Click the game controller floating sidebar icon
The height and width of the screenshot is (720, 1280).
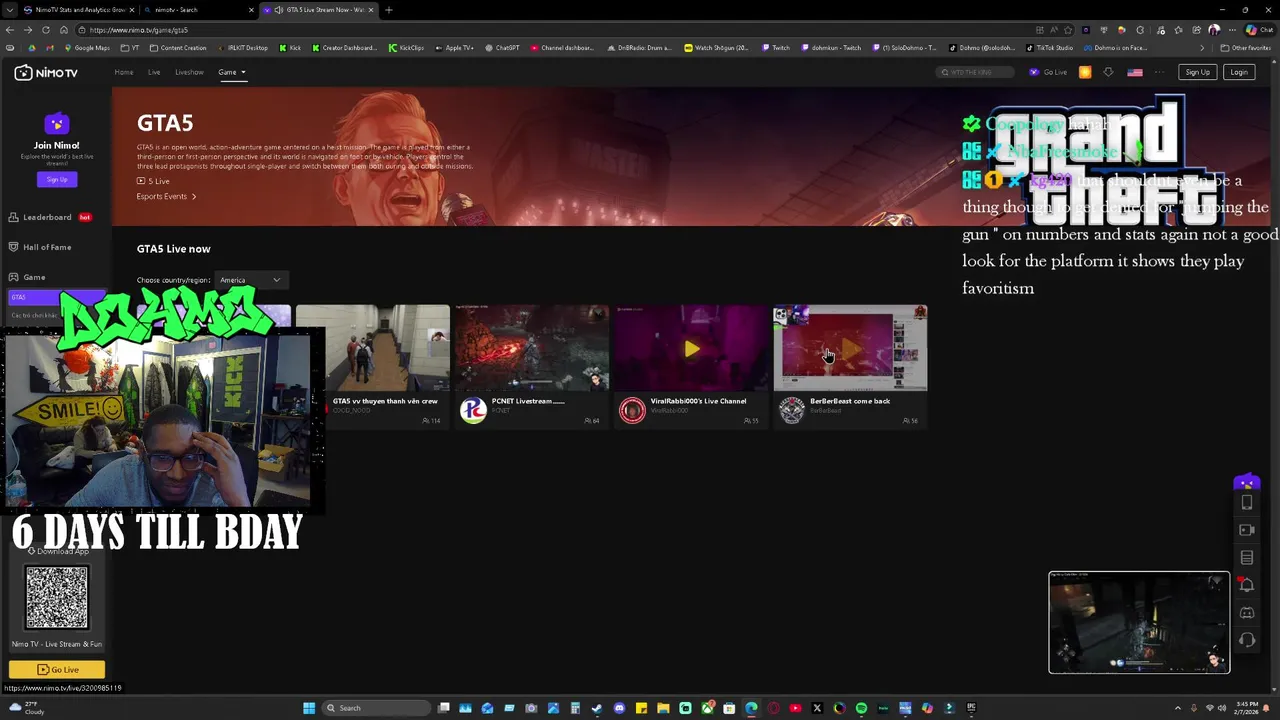tap(1246, 613)
